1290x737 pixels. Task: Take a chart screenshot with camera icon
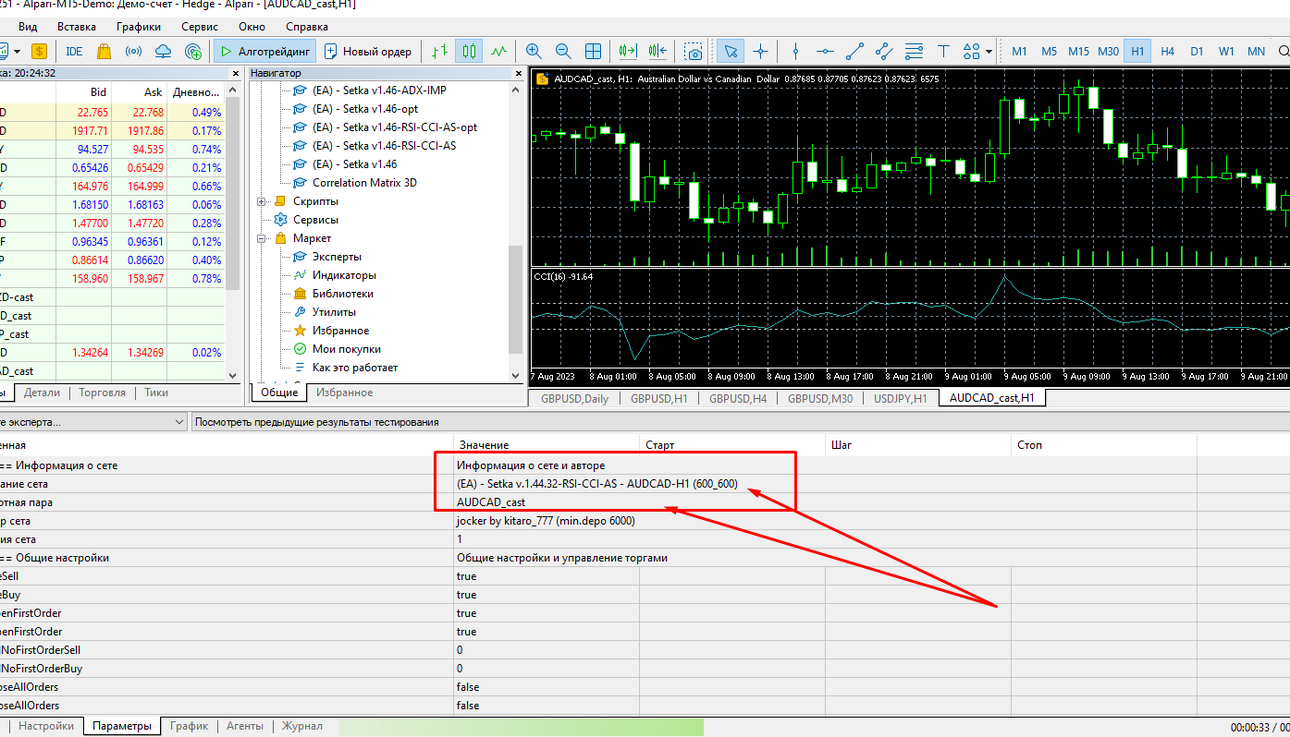(x=693, y=51)
